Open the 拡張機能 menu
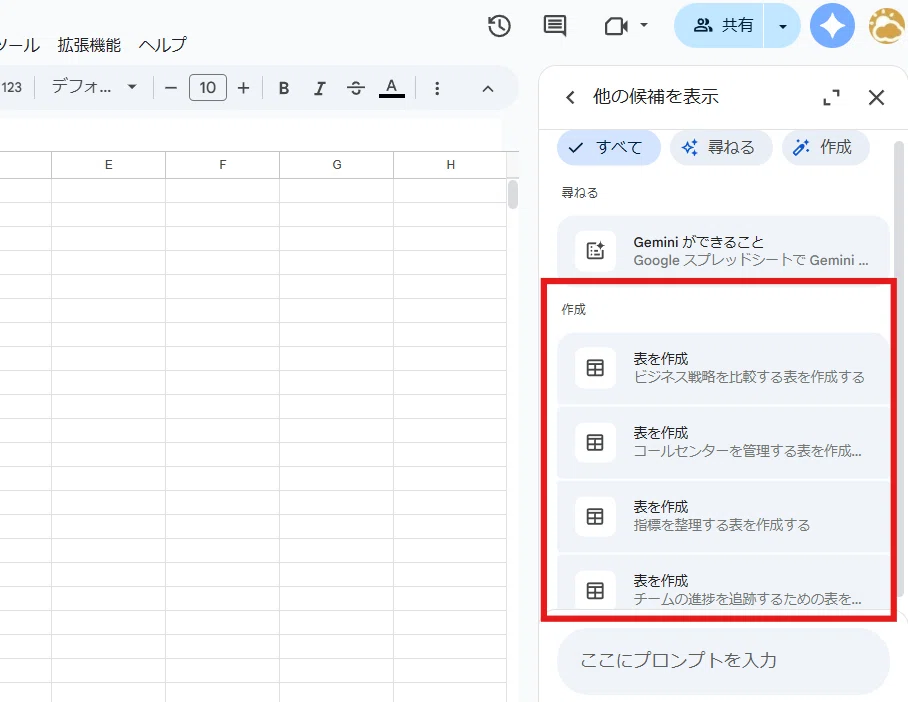 (x=89, y=45)
